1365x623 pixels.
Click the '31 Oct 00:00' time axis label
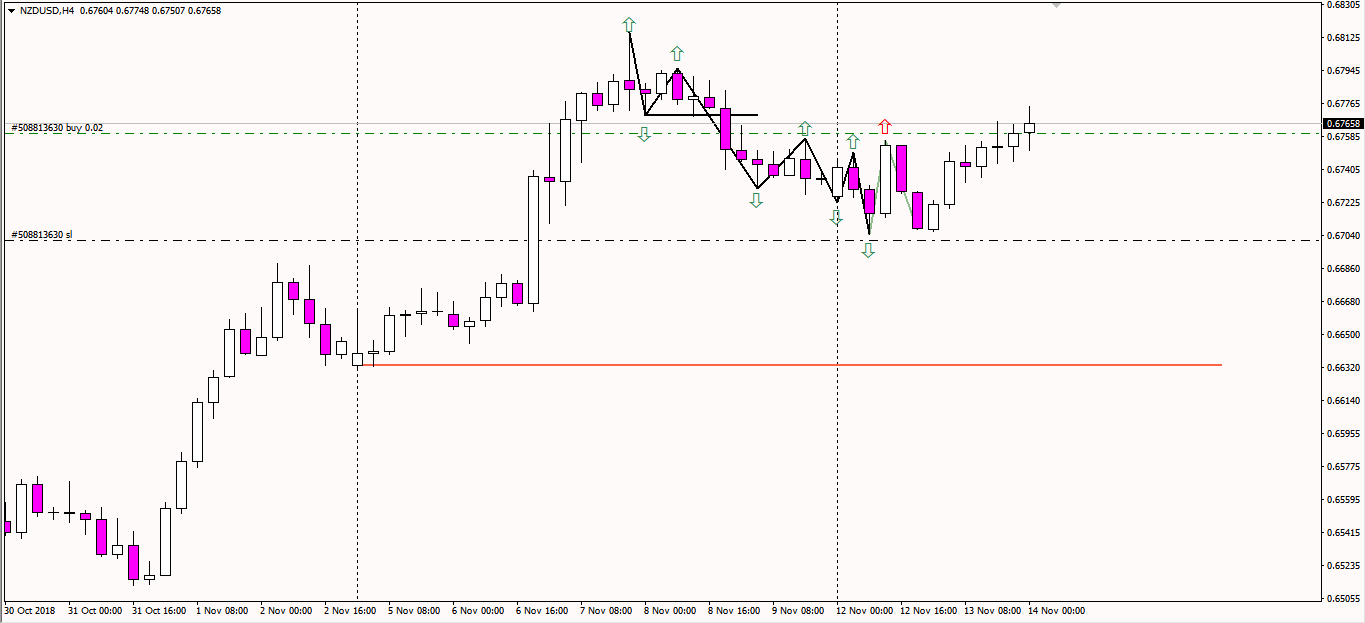94,611
